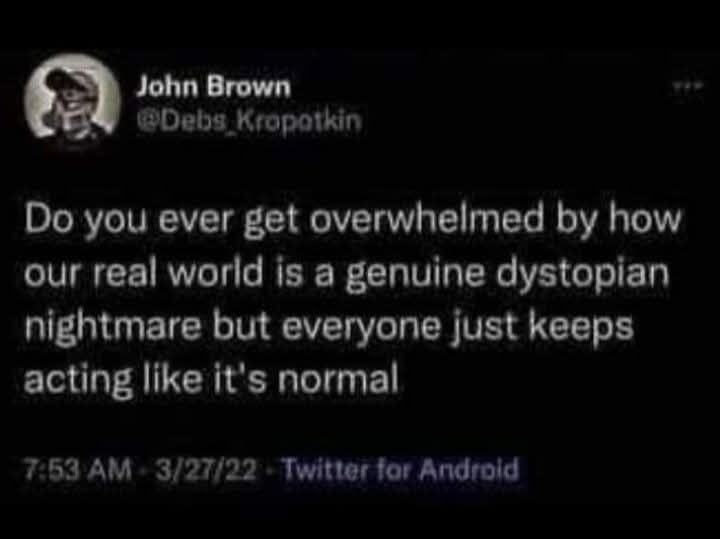This screenshot has height=539, width=720.
Task: Click the word "dystopian" in the tweet
Action: point(584,274)
